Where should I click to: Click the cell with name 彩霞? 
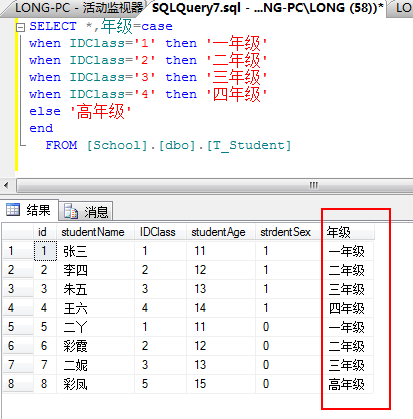[x=95, y=346]
